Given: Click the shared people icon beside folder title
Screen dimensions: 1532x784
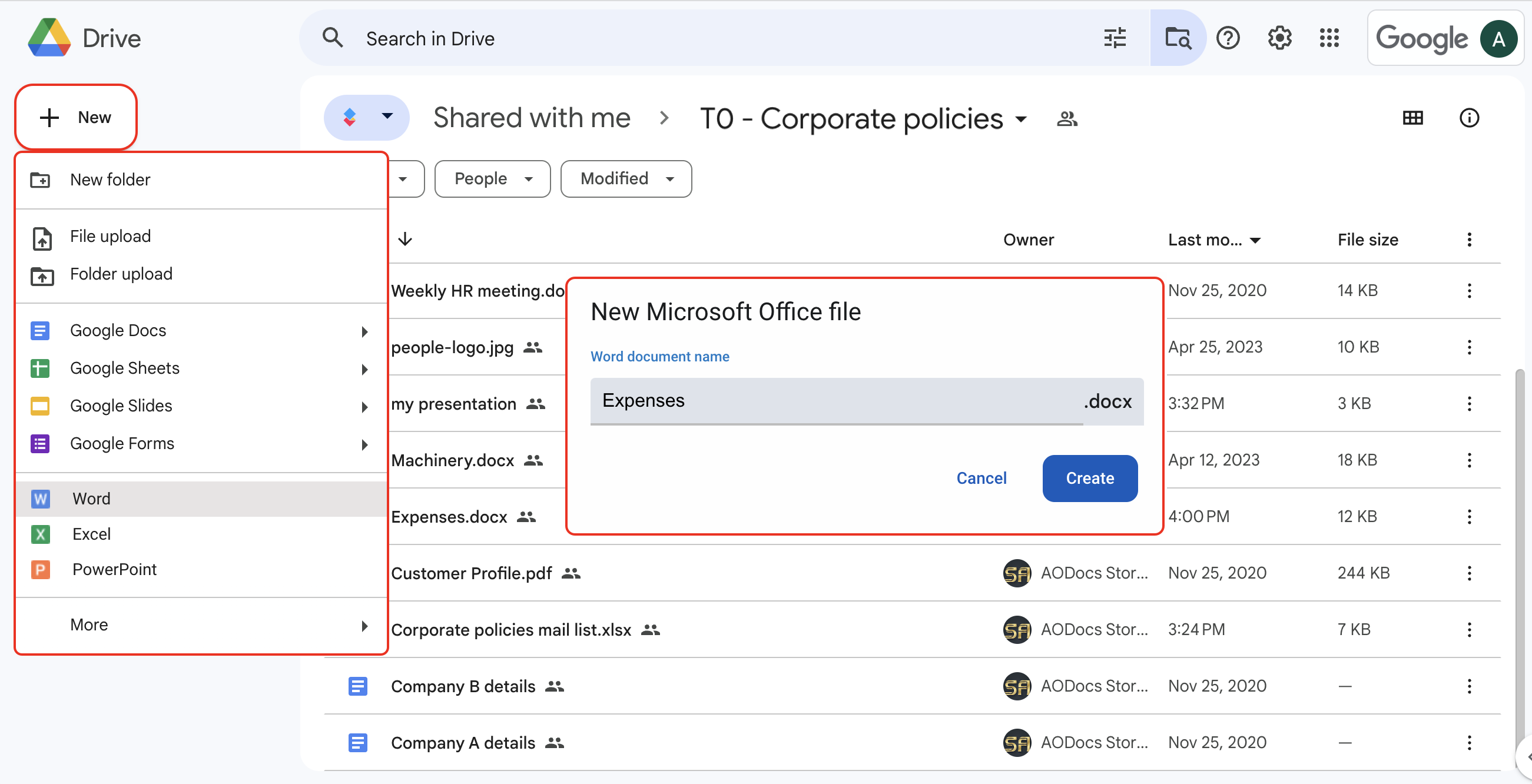Looking at the screenshot, I should [1067, 119].
